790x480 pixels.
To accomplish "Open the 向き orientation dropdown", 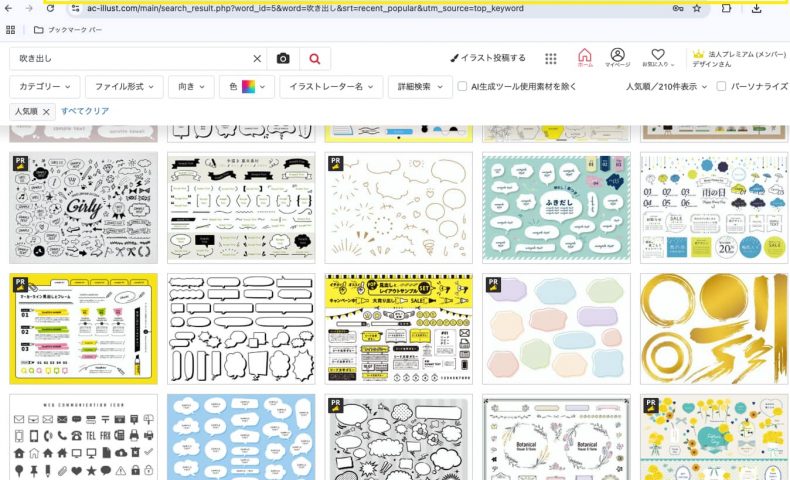I will [191, 87].
